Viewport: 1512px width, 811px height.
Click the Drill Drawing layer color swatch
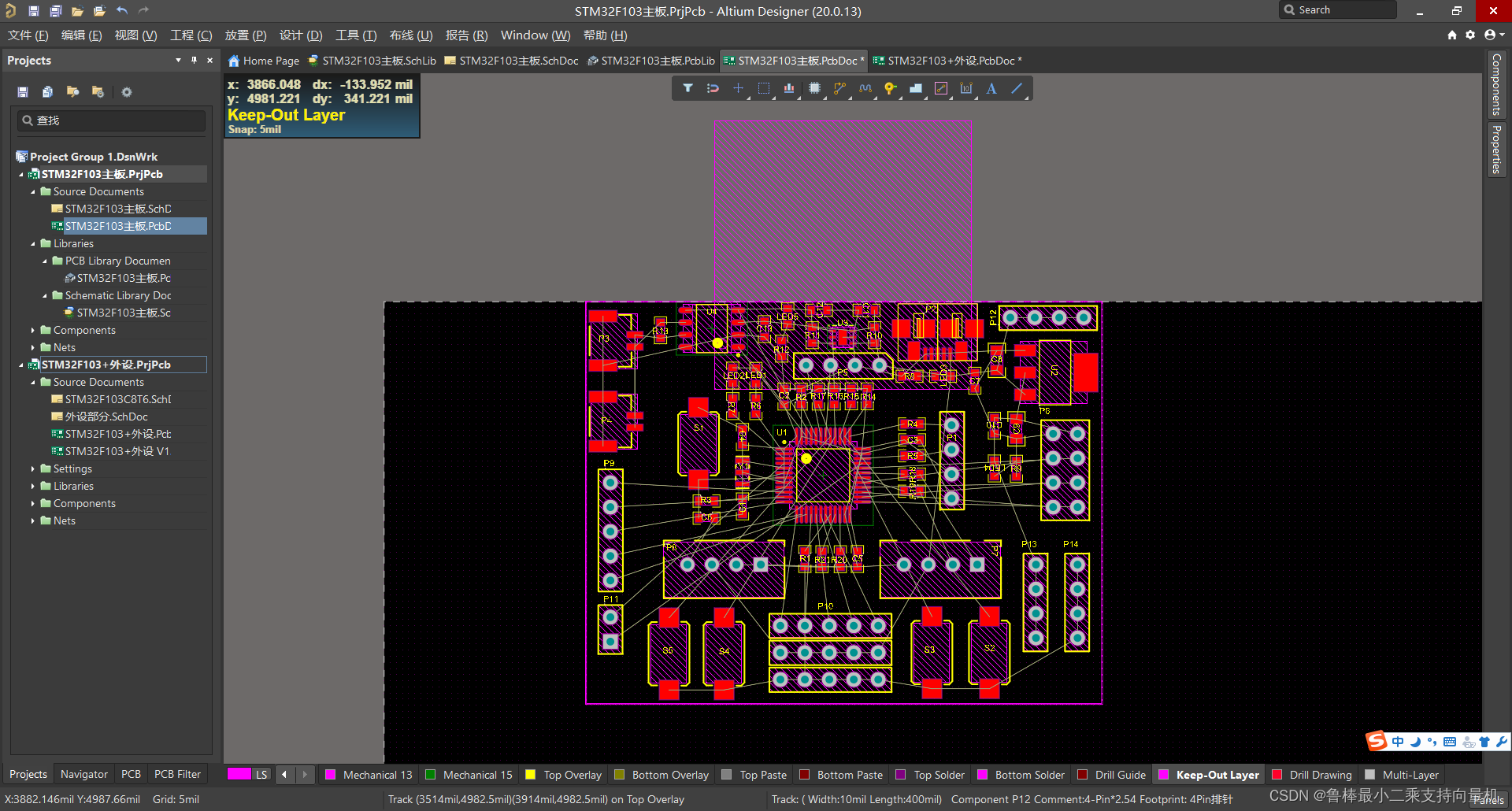(x=1277, y=775)
